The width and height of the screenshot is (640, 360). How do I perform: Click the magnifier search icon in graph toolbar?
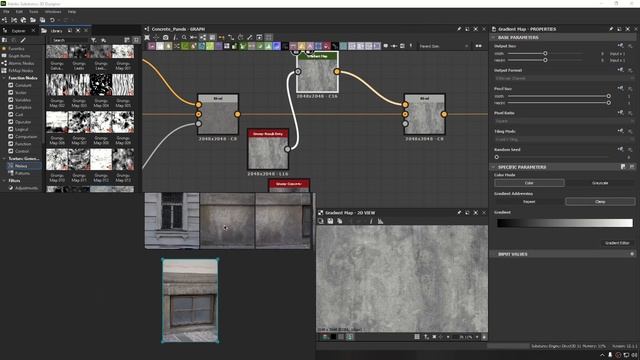tap(184, 37)
